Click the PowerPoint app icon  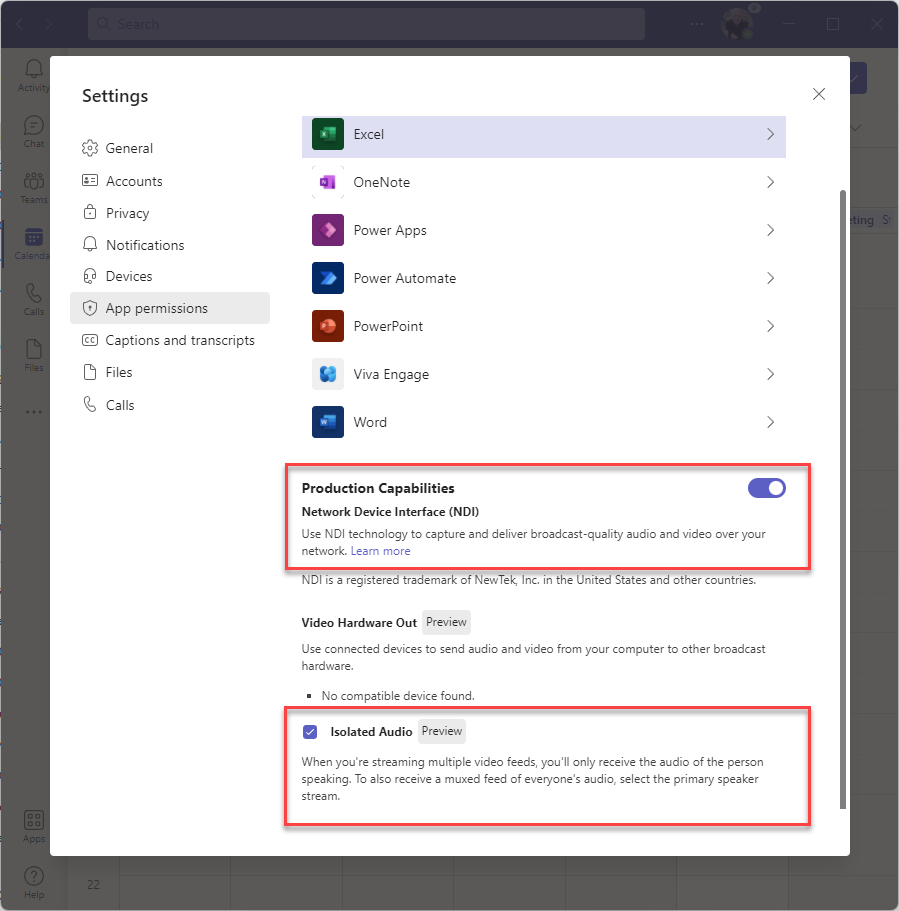328,327
